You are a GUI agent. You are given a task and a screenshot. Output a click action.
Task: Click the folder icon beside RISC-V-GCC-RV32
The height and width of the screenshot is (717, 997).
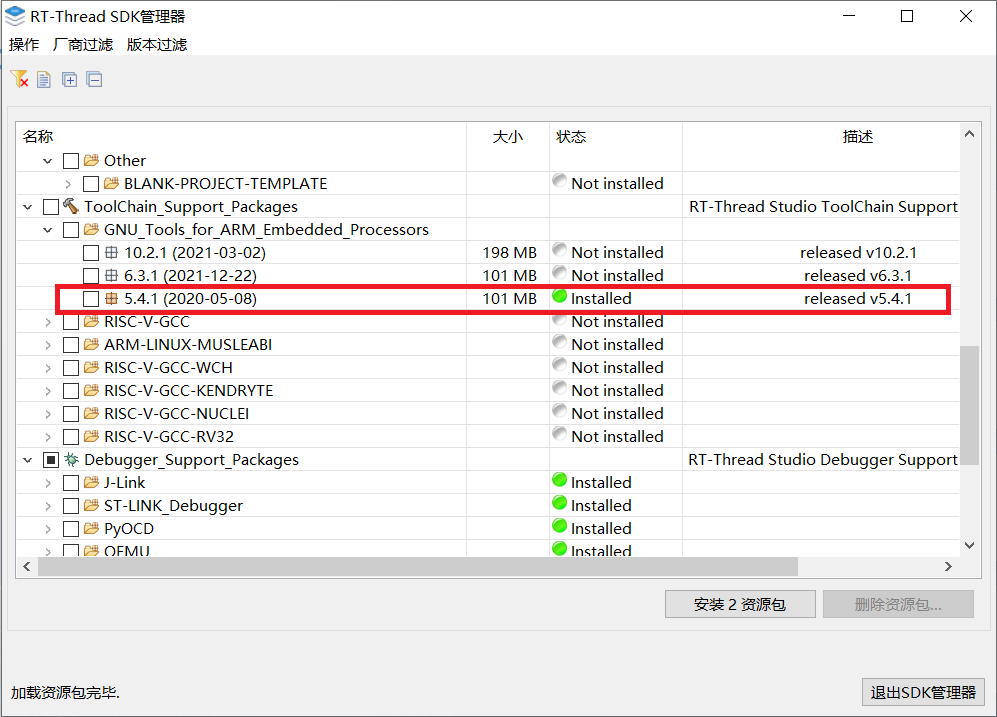point(92,436)
